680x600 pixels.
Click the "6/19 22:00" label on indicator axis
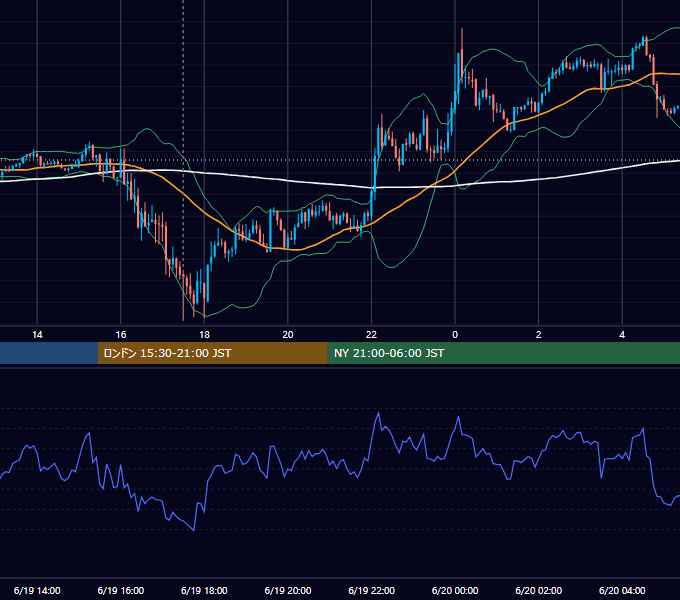pyautogui.click(x=371, y=590)
